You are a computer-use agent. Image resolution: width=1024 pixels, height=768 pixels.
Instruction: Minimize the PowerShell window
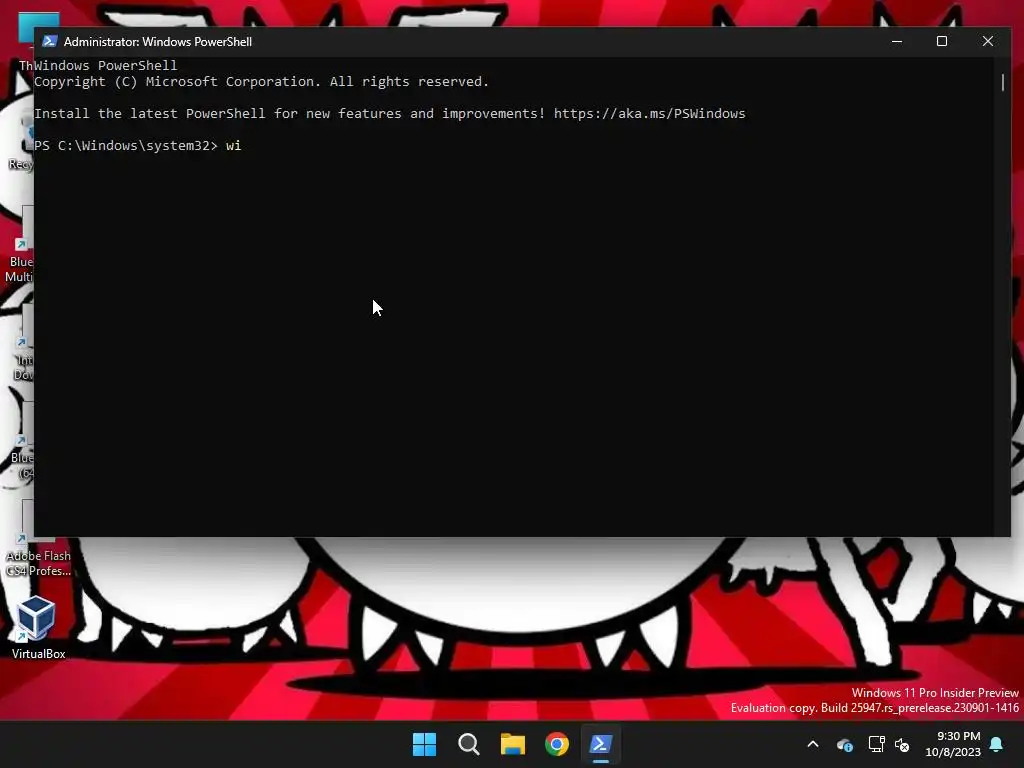(897, 41)
